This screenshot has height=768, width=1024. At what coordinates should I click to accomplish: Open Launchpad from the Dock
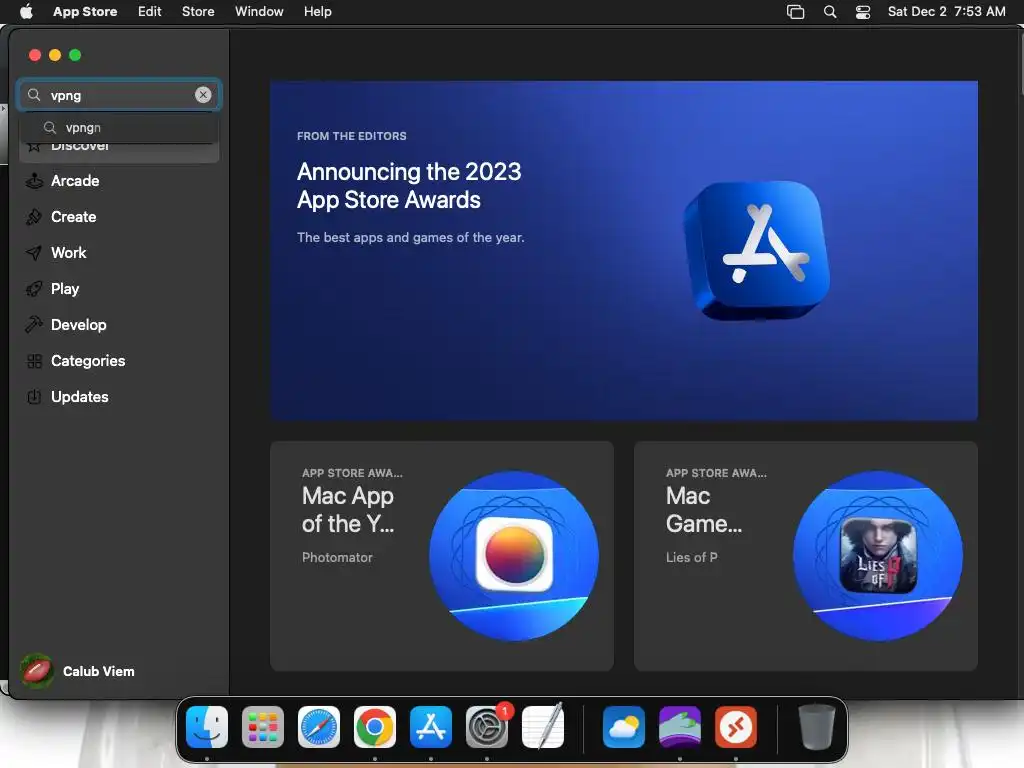[263, 727]
